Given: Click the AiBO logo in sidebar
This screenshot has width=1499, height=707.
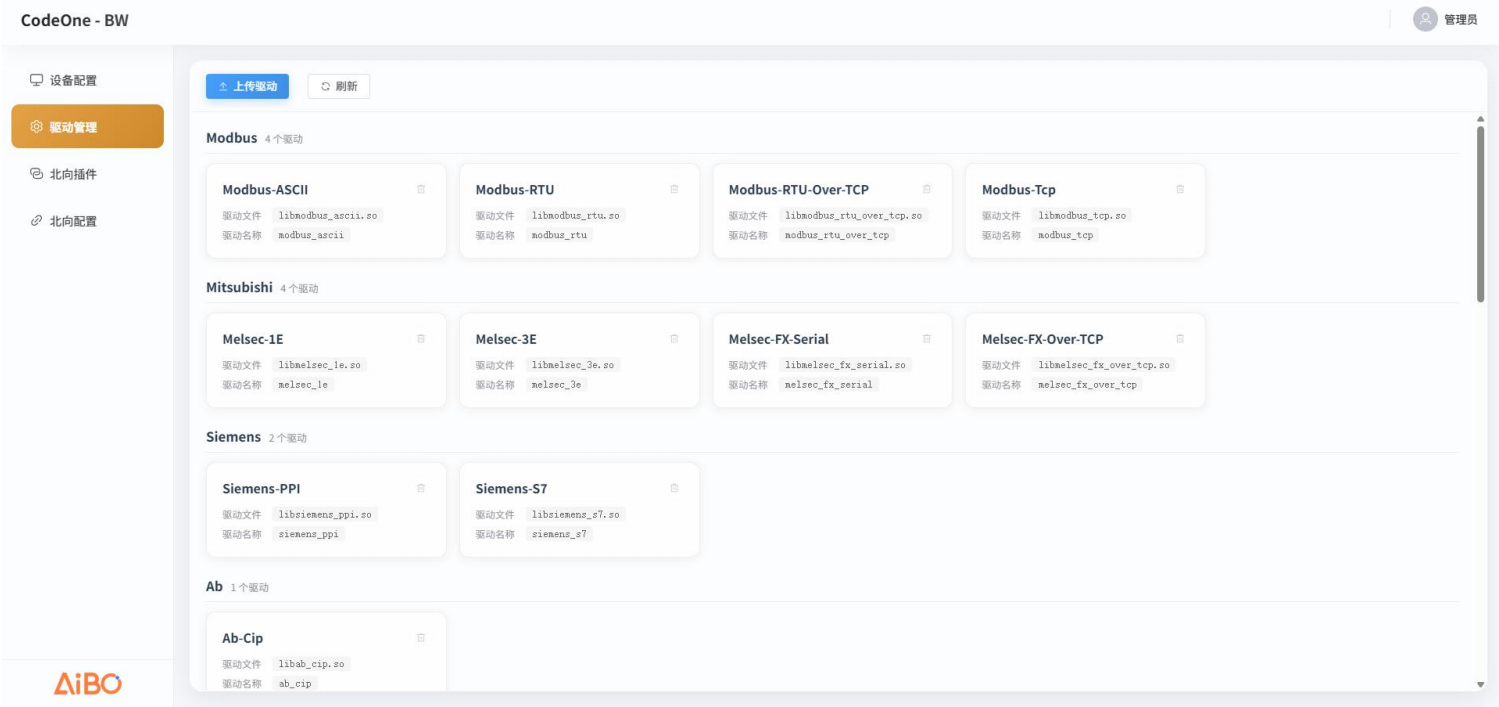Looking at the screenshot, I should tap(87, 684).
